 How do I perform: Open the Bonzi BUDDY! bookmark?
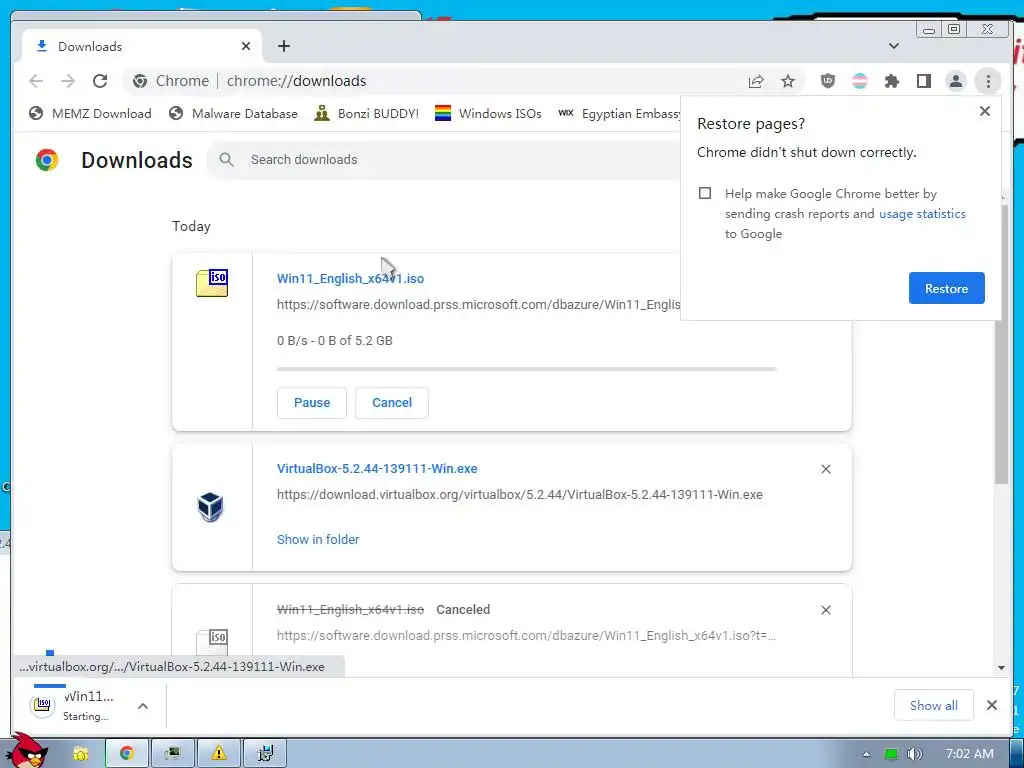click(x=366, y=114)
